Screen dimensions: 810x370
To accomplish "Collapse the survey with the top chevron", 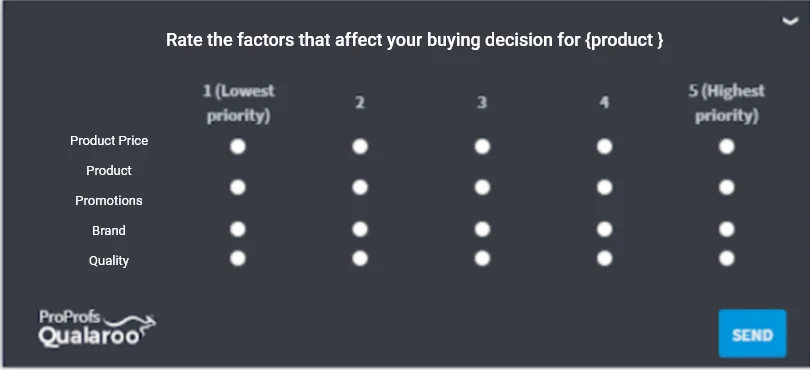I will point(790,21).
